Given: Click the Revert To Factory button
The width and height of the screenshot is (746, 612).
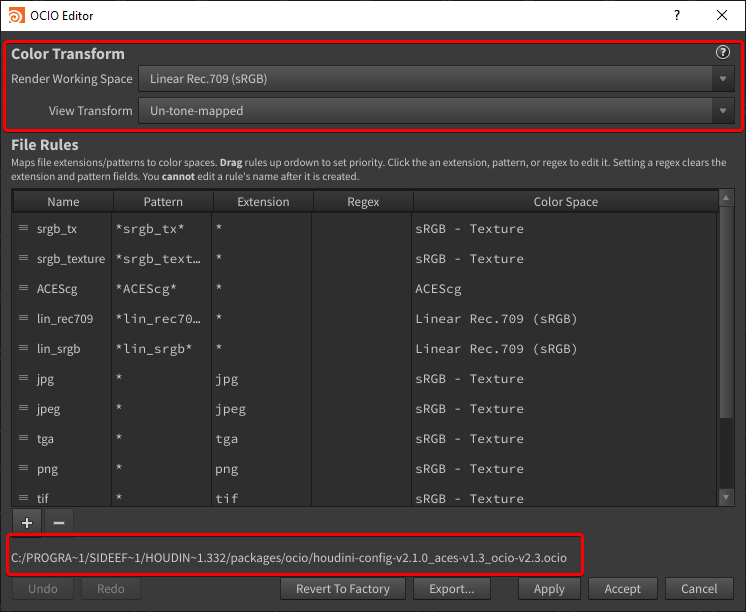Looking at the screenshot, I should pos(343,589).
